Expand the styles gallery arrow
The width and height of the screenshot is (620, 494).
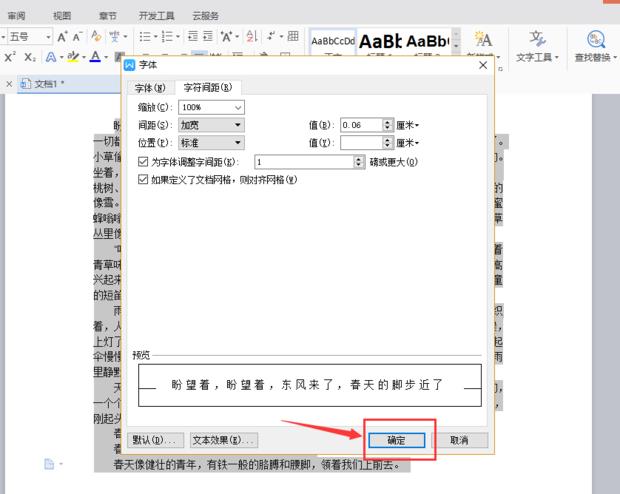pos(456,46)
